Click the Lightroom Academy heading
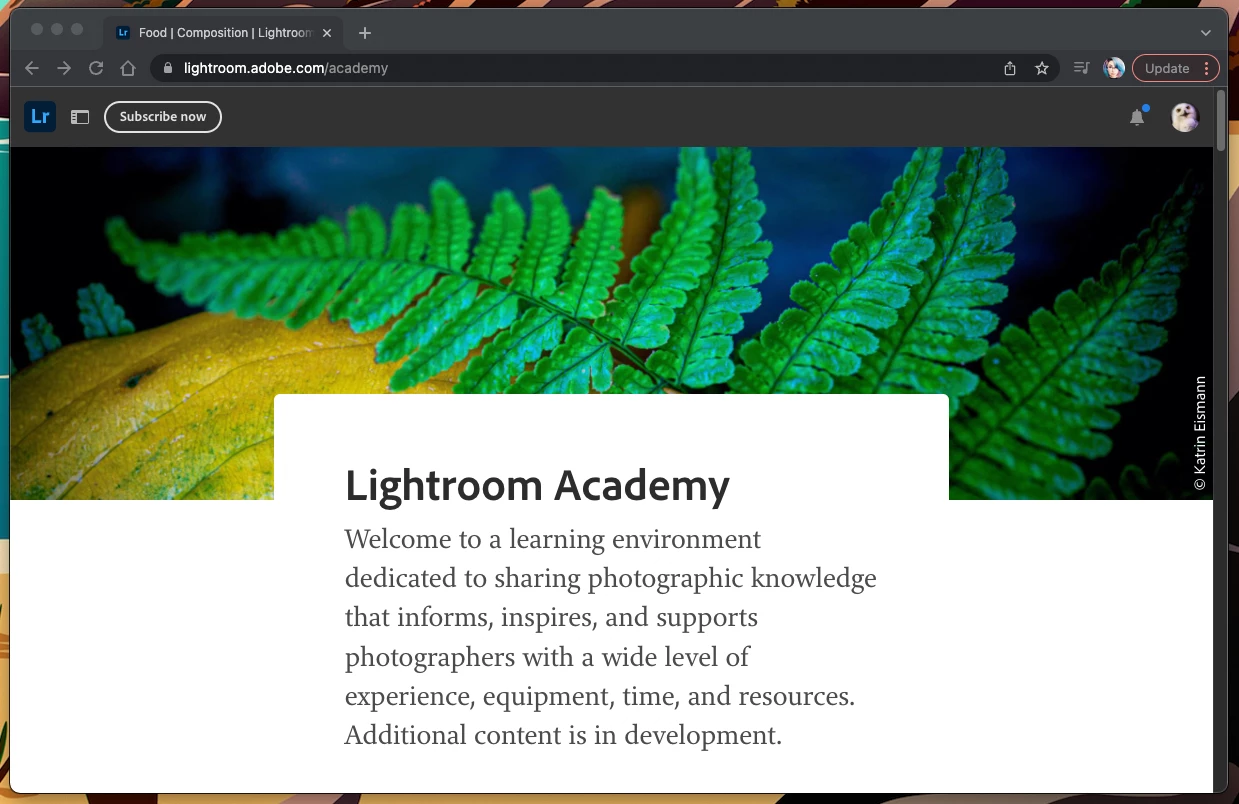1239x804 pixels. (x=537, y=486)
